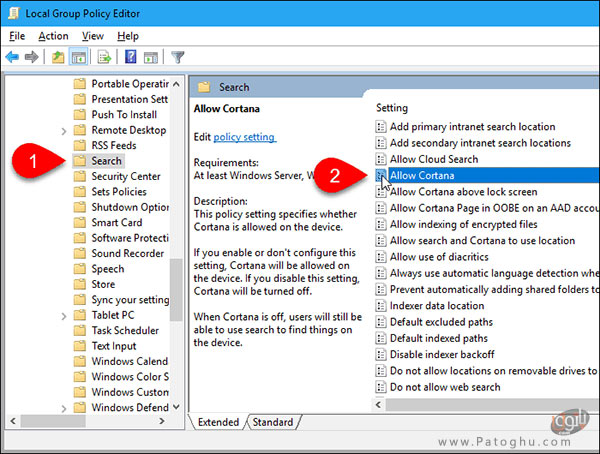The width and height of the screenshot is (600, 454).
Task: Expand the Windows Defender tree node
Action: click(64, 408)
